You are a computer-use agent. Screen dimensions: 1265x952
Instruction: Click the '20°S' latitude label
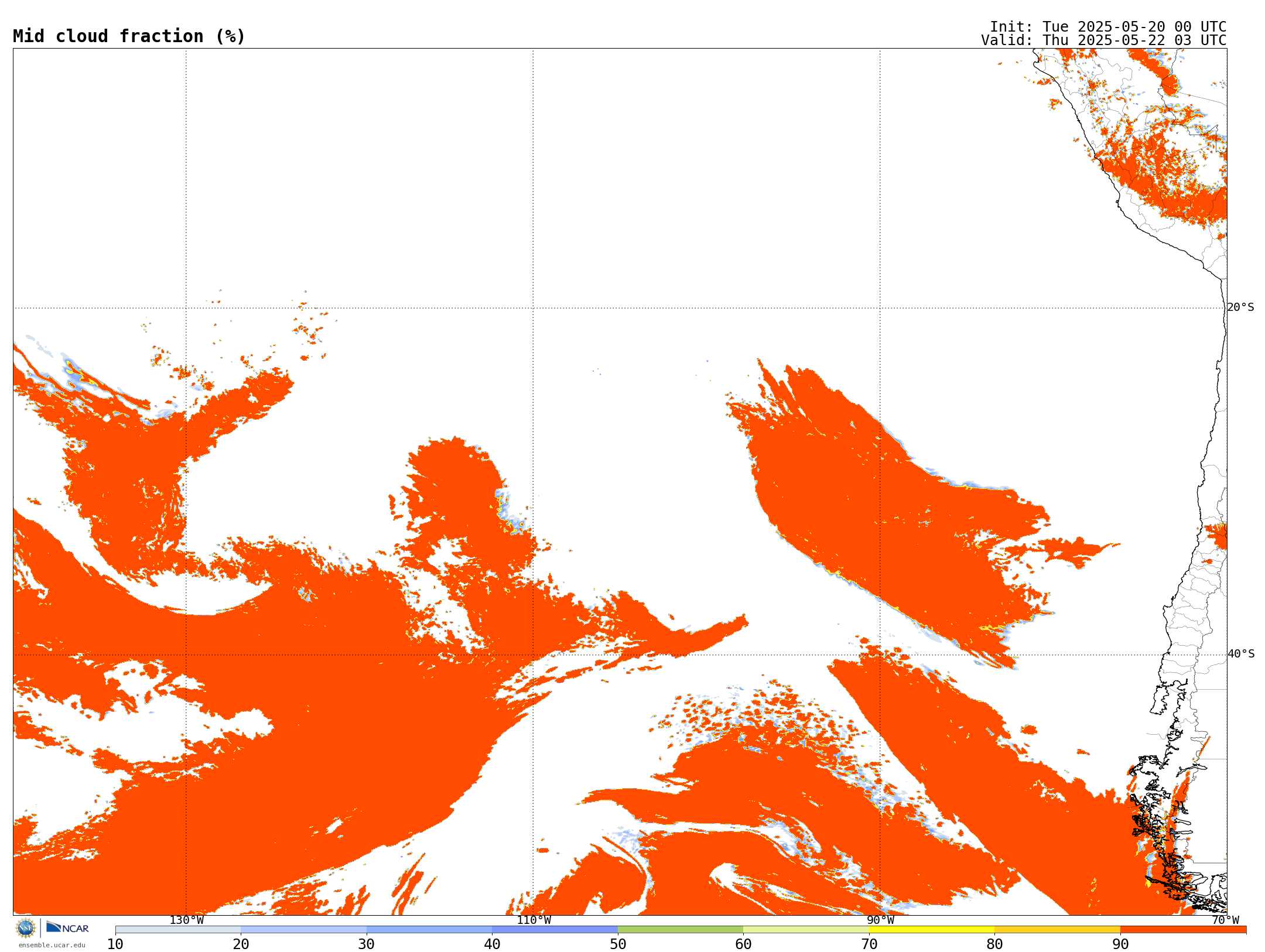pos(1241,307)
